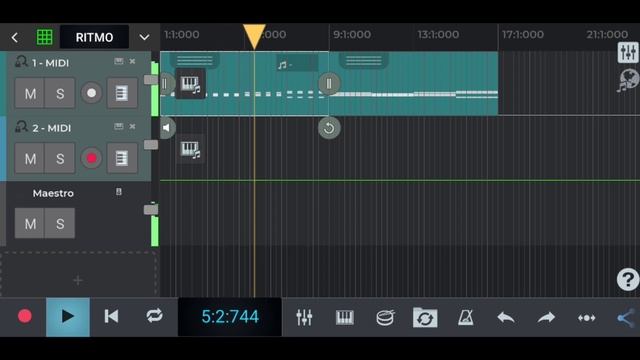
Task: Open the second clip's header menu lines
Action: pos(364,61)
